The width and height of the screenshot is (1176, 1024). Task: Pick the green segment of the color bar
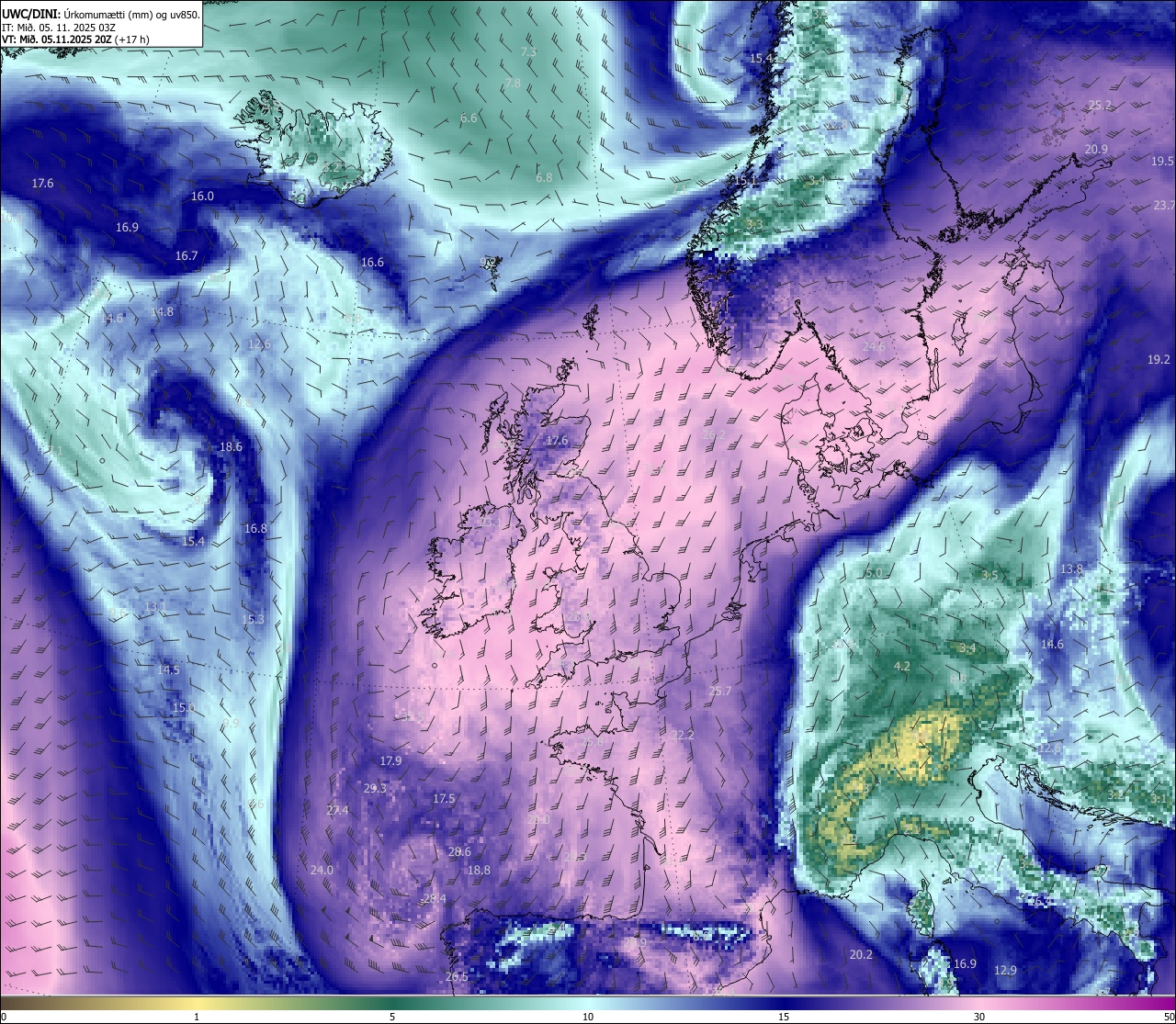[x=392, y=1002]
